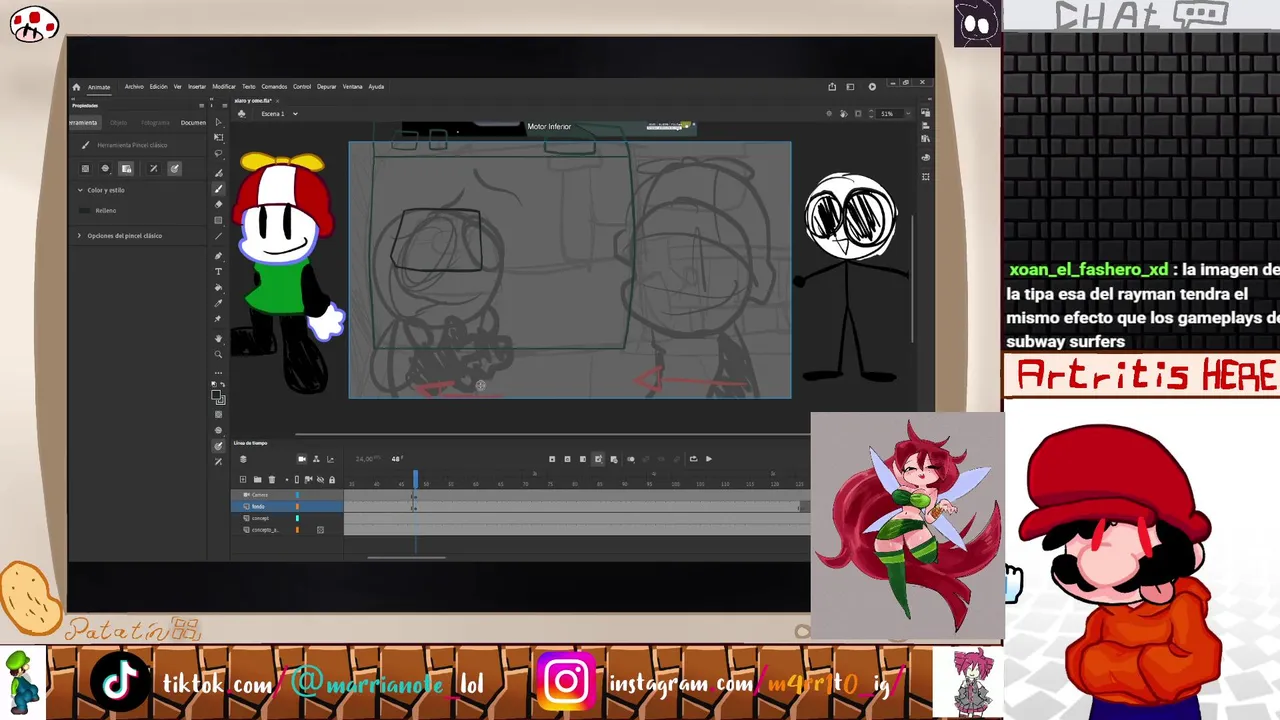Select the Lasso tool
Screen dimensions: 1280x720
click(x=218, y=153)
